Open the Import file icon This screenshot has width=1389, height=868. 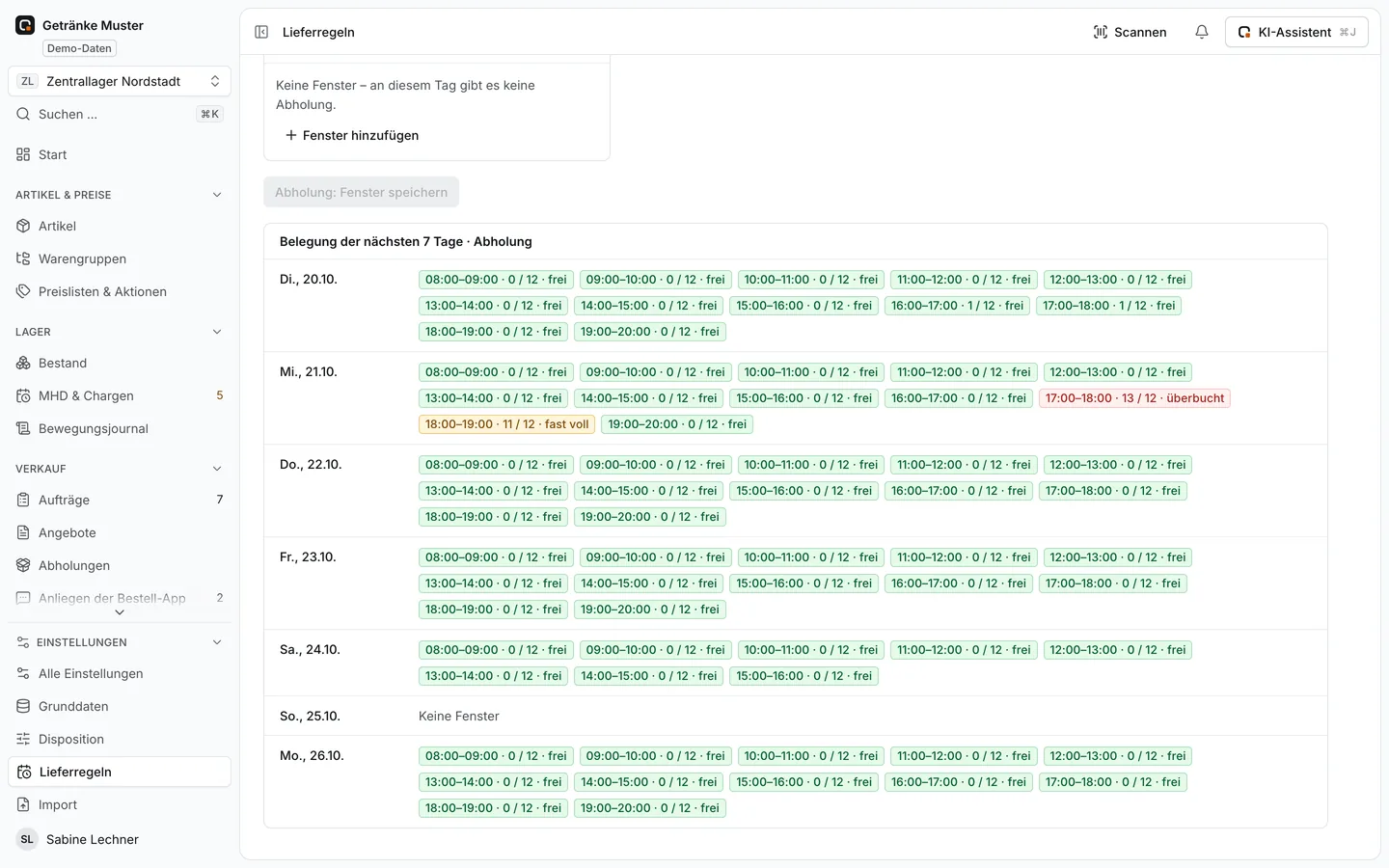23,804
